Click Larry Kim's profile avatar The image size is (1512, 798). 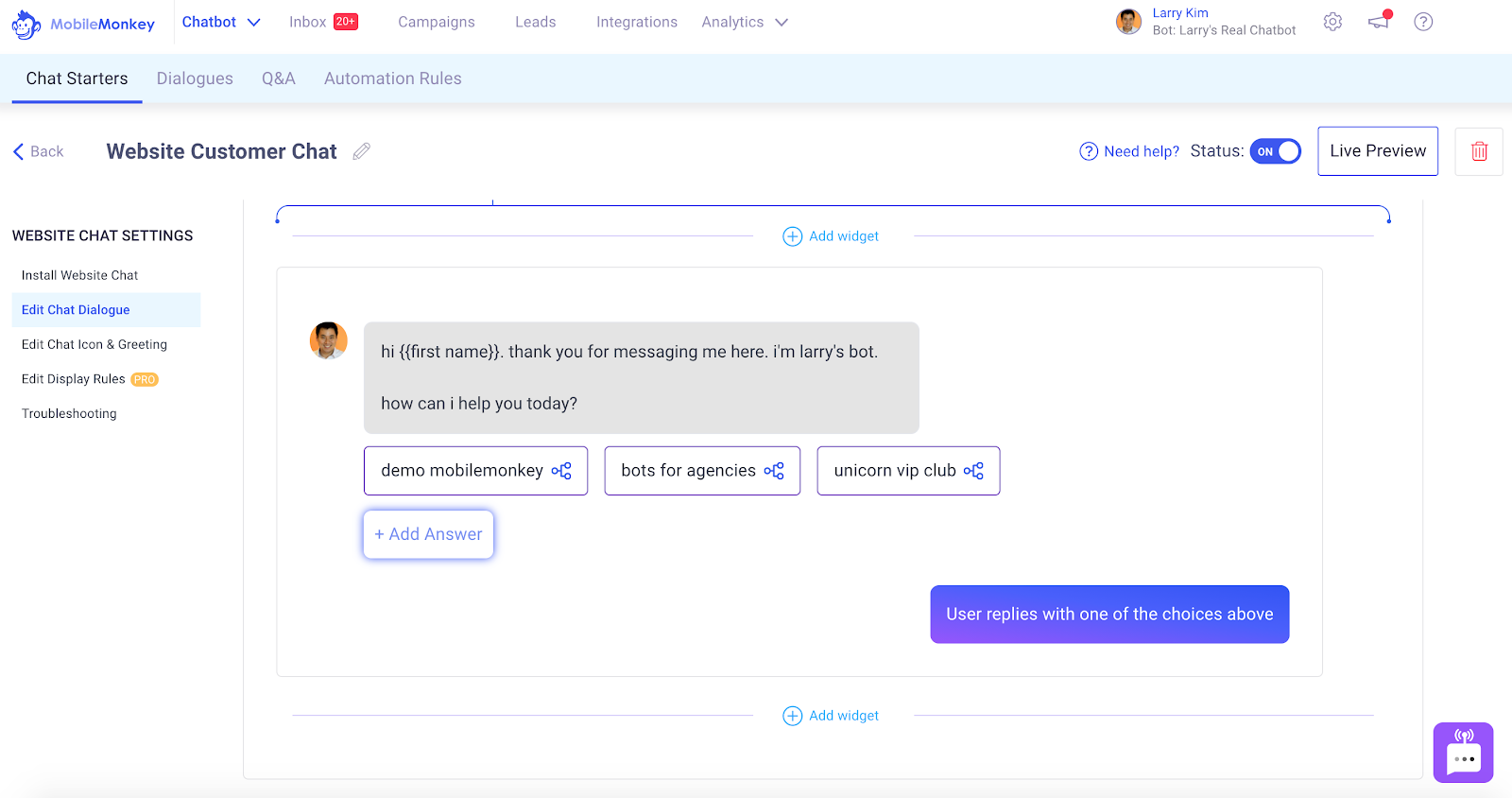(1128, 22)
